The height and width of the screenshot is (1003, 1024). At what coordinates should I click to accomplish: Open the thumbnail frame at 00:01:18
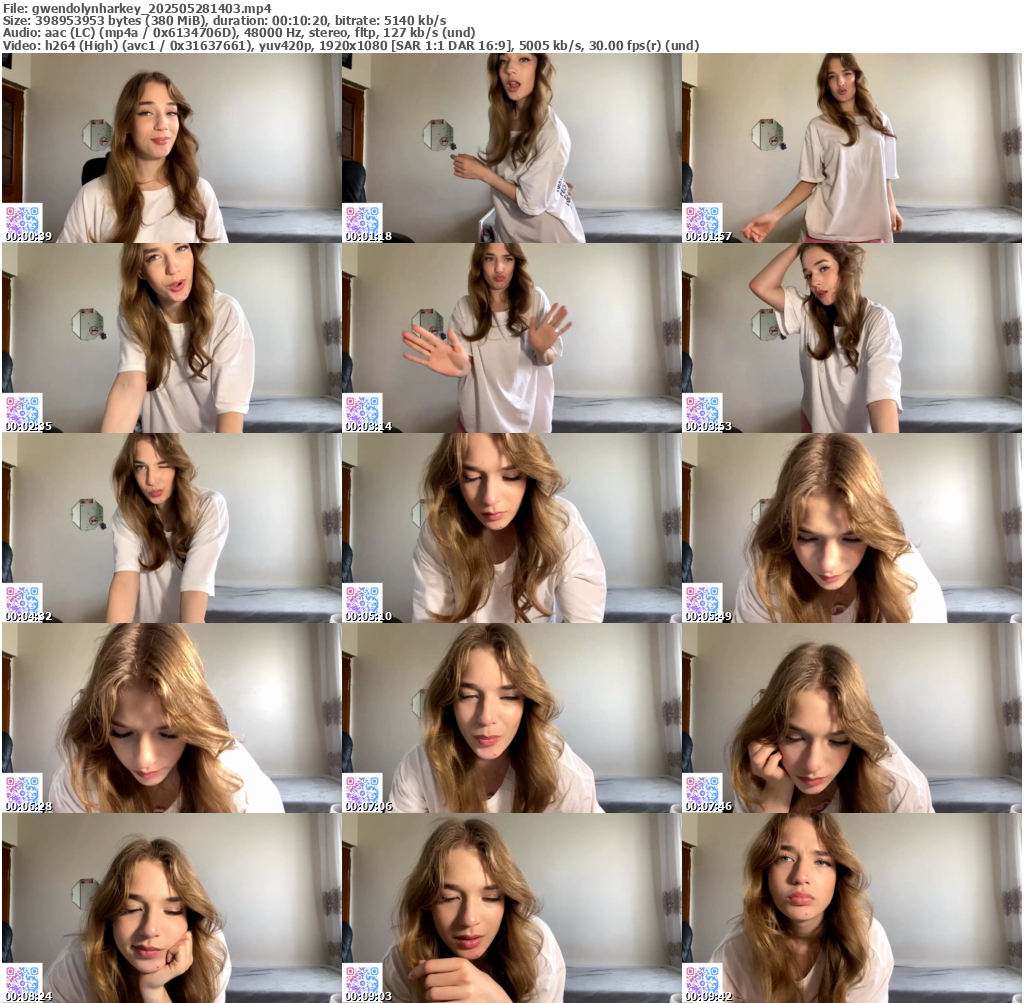tap(511, 148)
